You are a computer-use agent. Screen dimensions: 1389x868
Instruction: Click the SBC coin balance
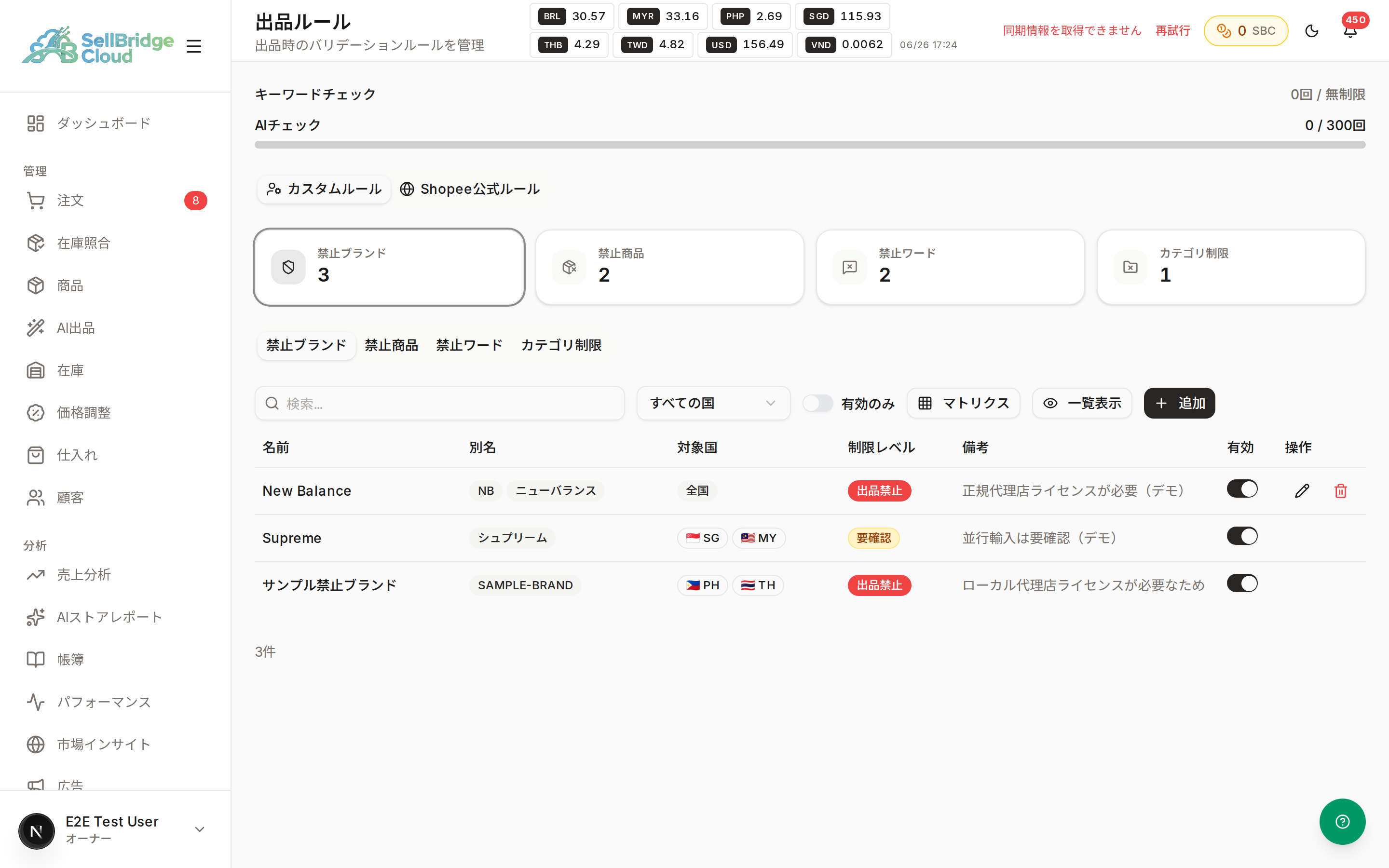pos(1245,31)
